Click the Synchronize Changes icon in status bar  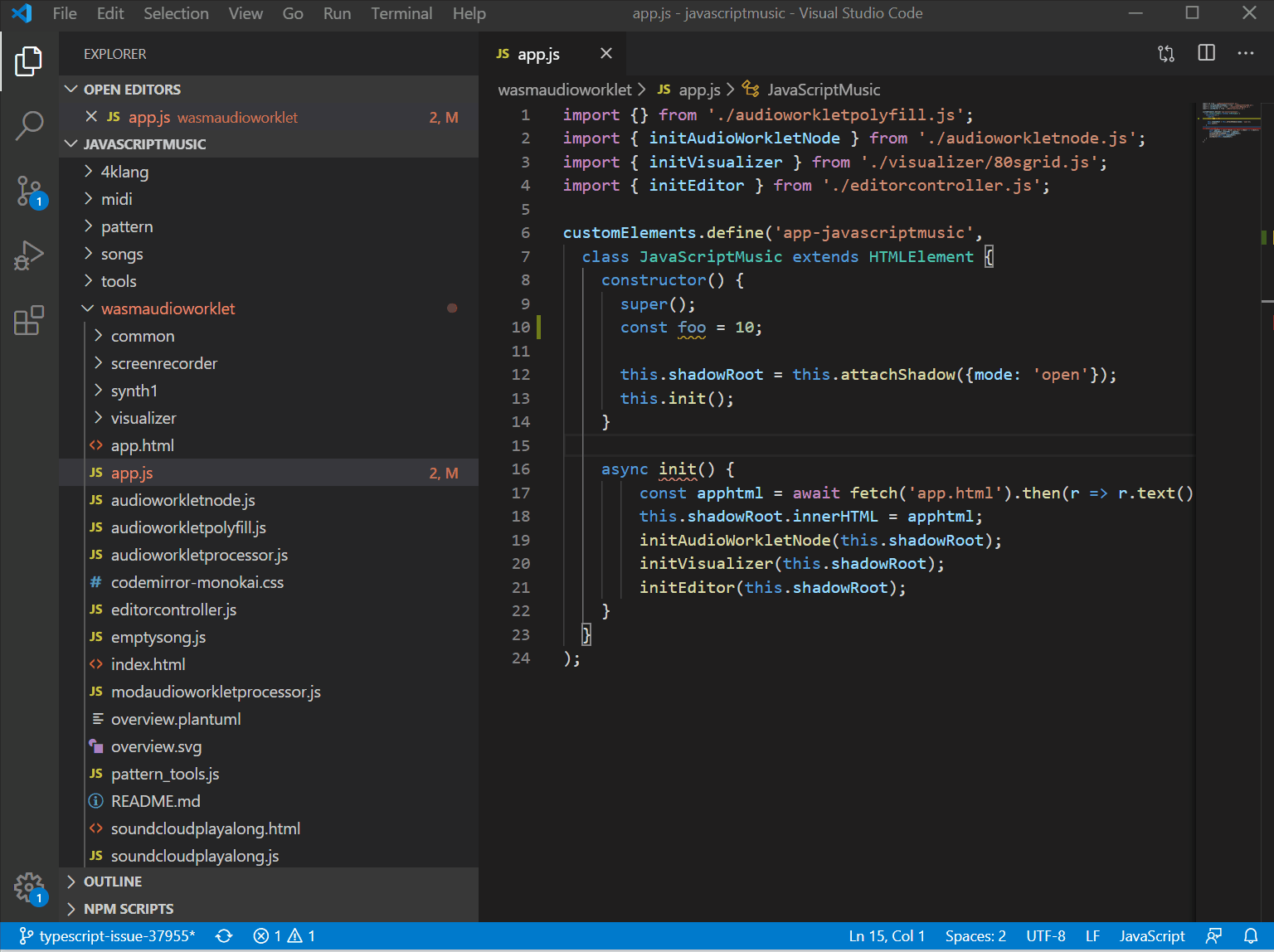pos(224,936)
